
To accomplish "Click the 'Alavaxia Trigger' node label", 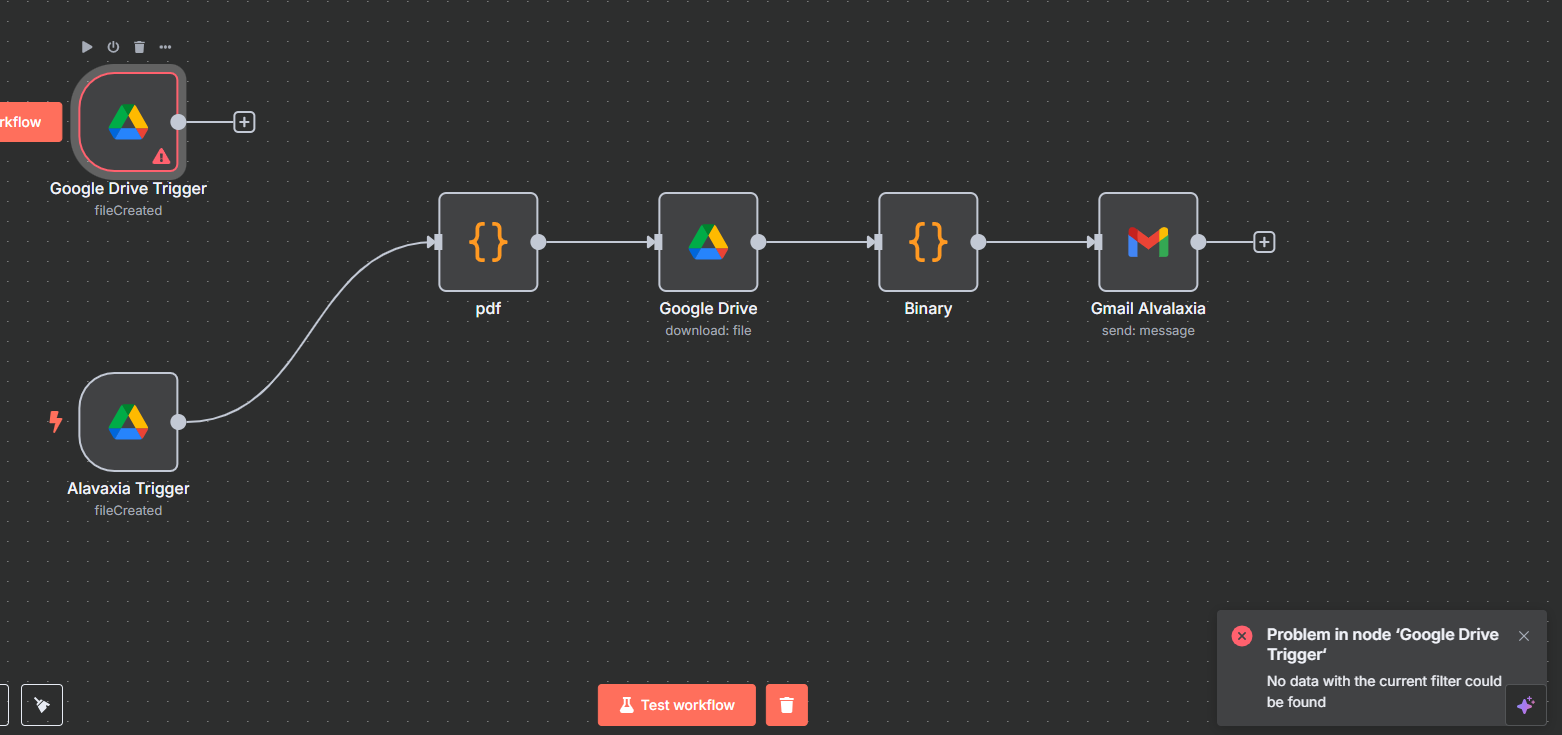I will point(128,488).
